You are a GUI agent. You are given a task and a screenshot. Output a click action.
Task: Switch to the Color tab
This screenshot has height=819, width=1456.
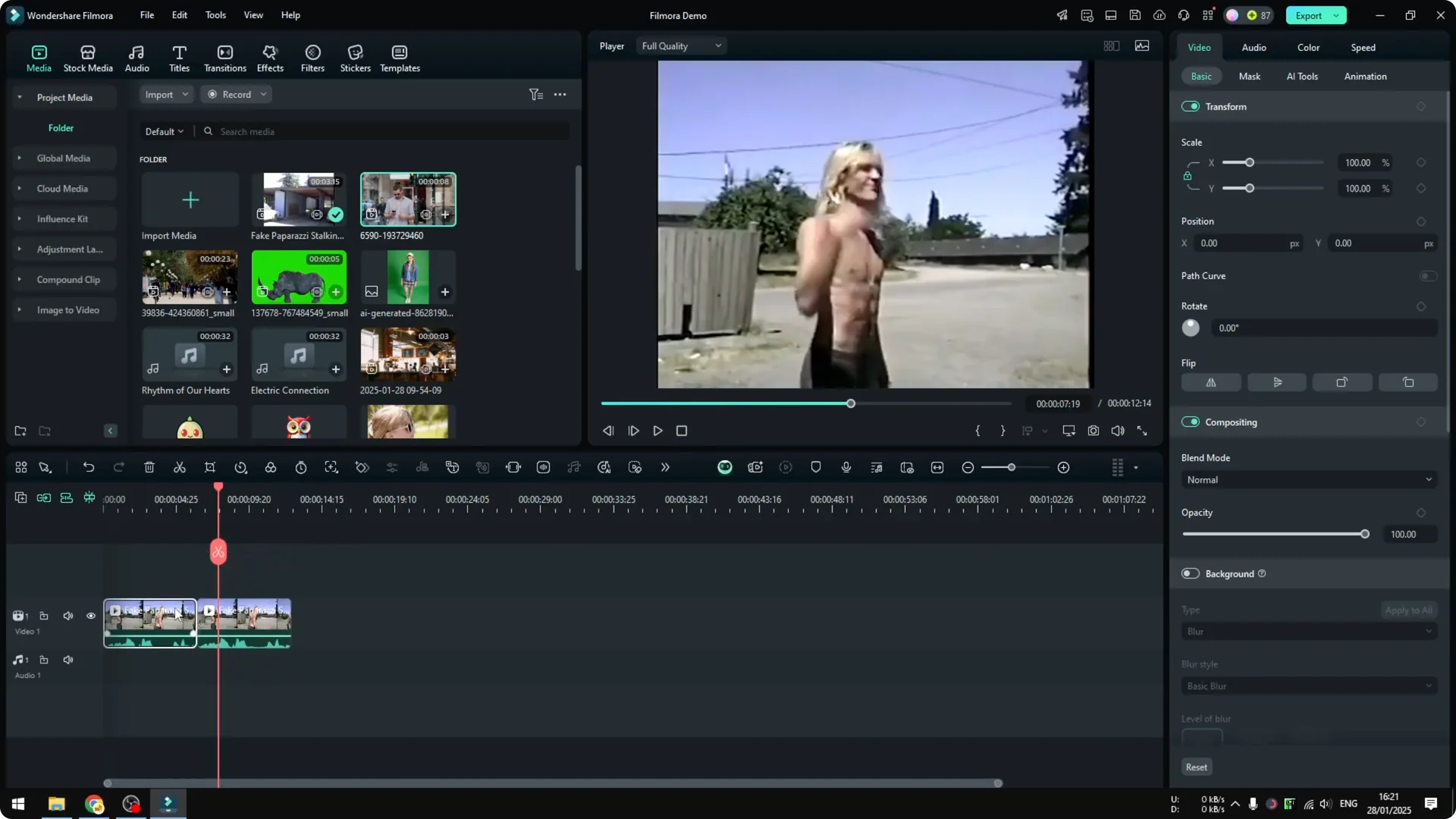coord(1308,47)
